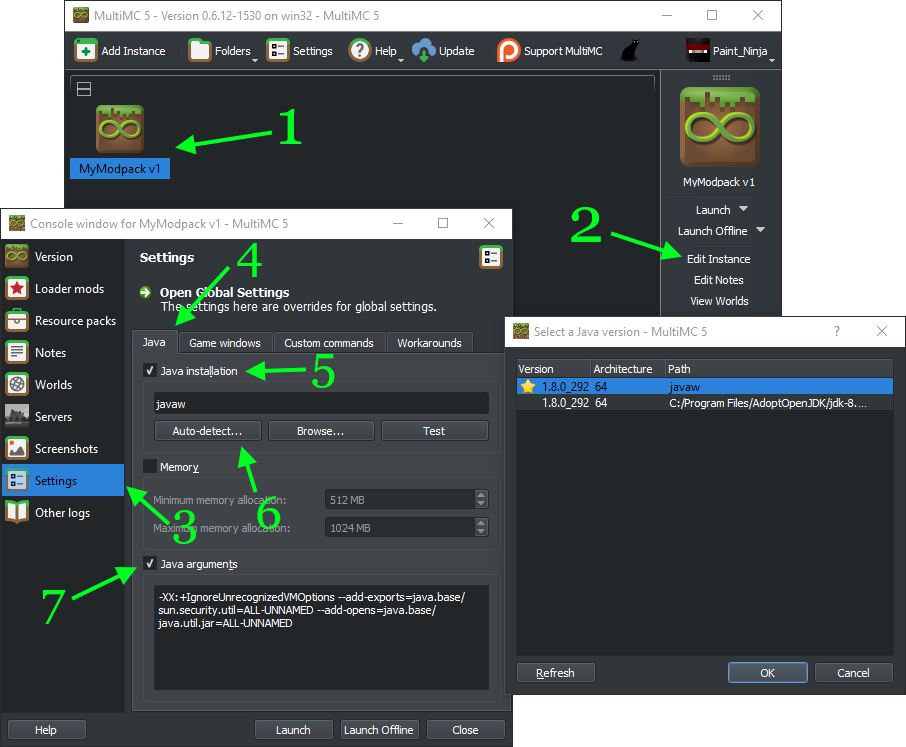Image resolution: width=906 pixels, height=747 pixels.
Task: Click the Browse... button
Action: [x=321, y=431]
